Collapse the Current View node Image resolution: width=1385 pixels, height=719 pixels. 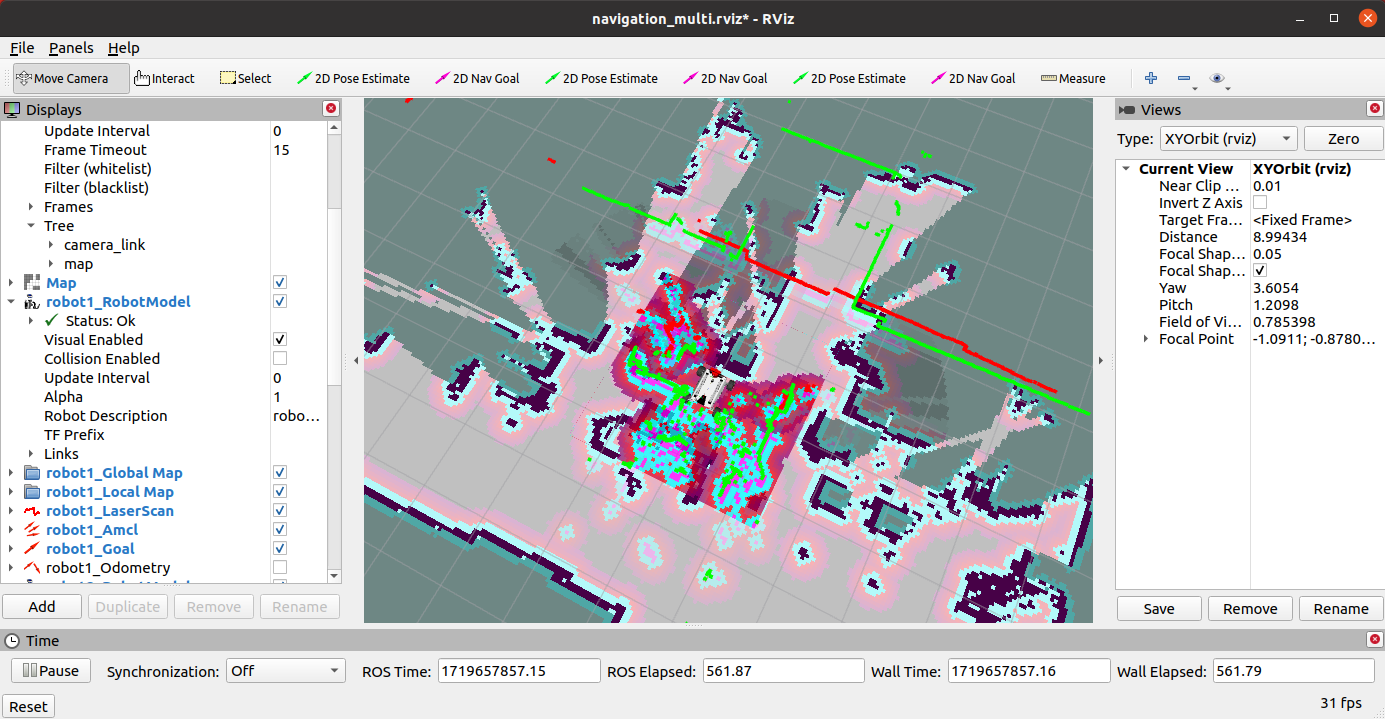(1126, 169)
